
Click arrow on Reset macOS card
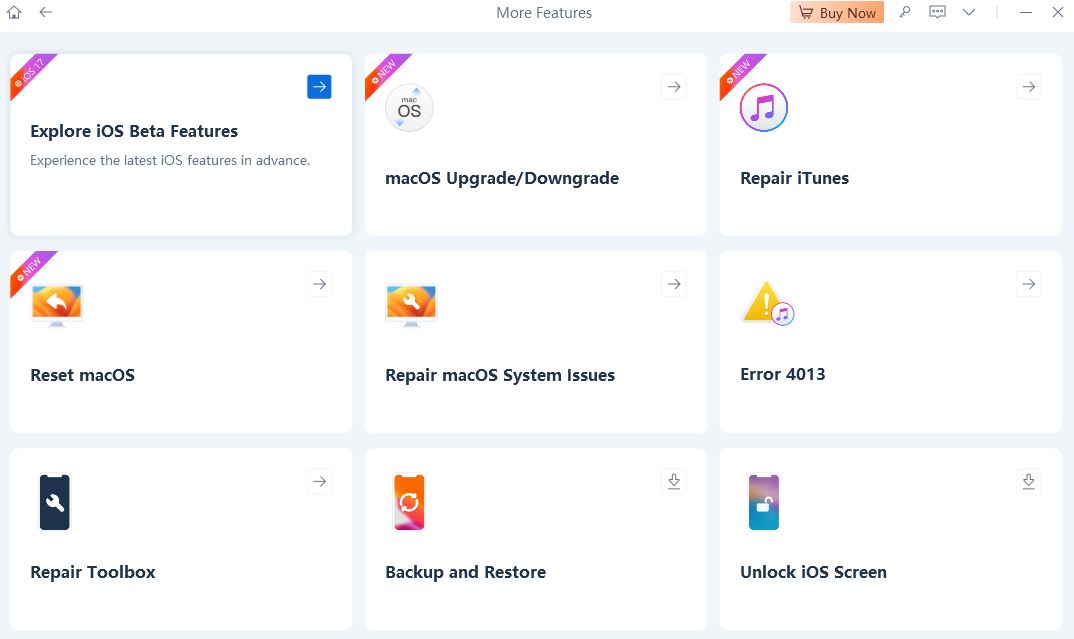pos(319,284)
